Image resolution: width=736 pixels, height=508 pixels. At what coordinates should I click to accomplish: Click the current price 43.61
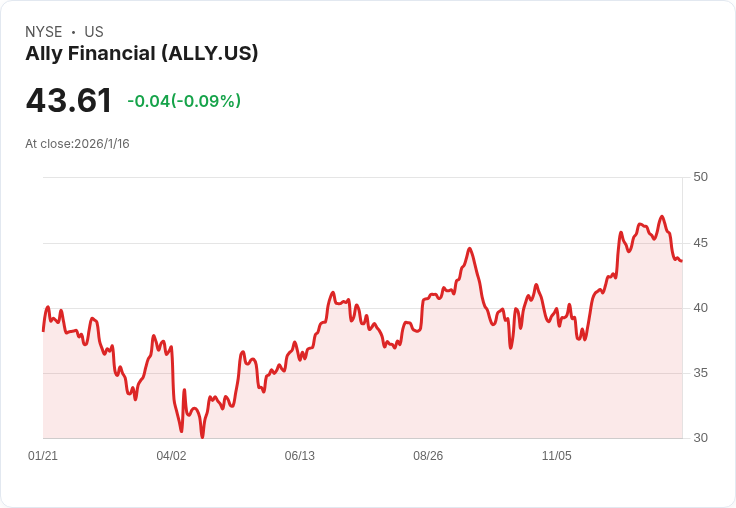click(x=69, y=100)
